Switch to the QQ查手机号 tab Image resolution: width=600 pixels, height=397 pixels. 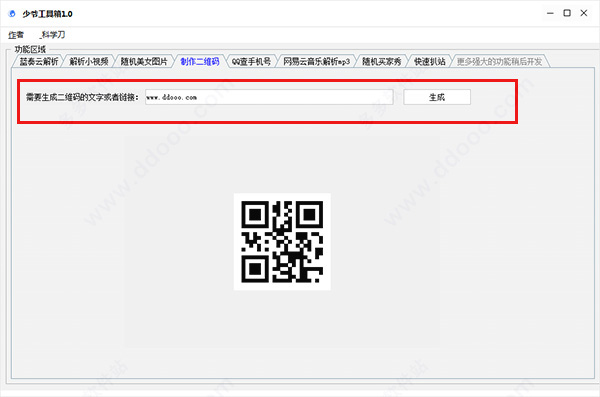pos(251,61)
